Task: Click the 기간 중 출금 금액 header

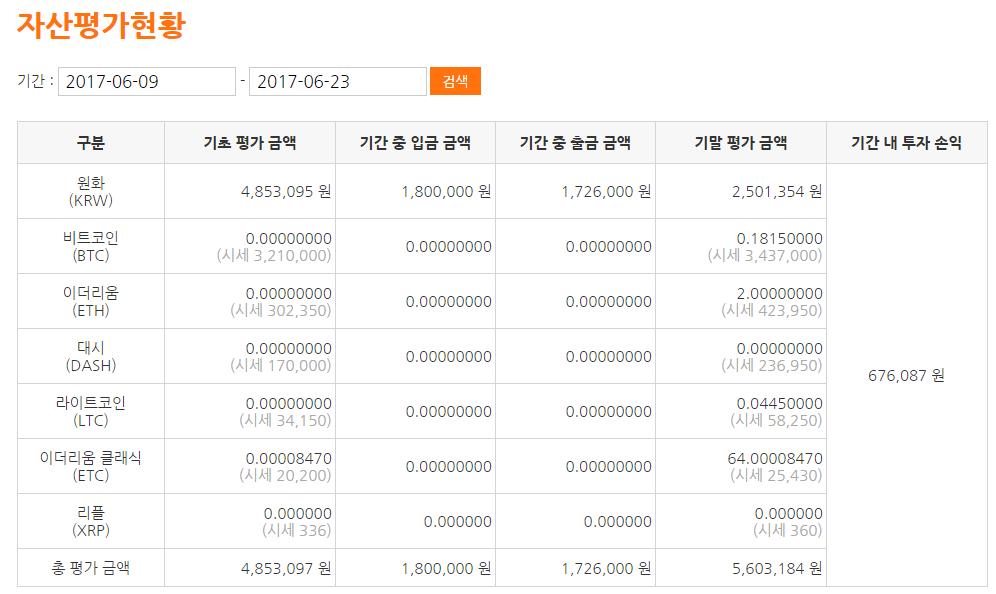Action: (575, 143)
